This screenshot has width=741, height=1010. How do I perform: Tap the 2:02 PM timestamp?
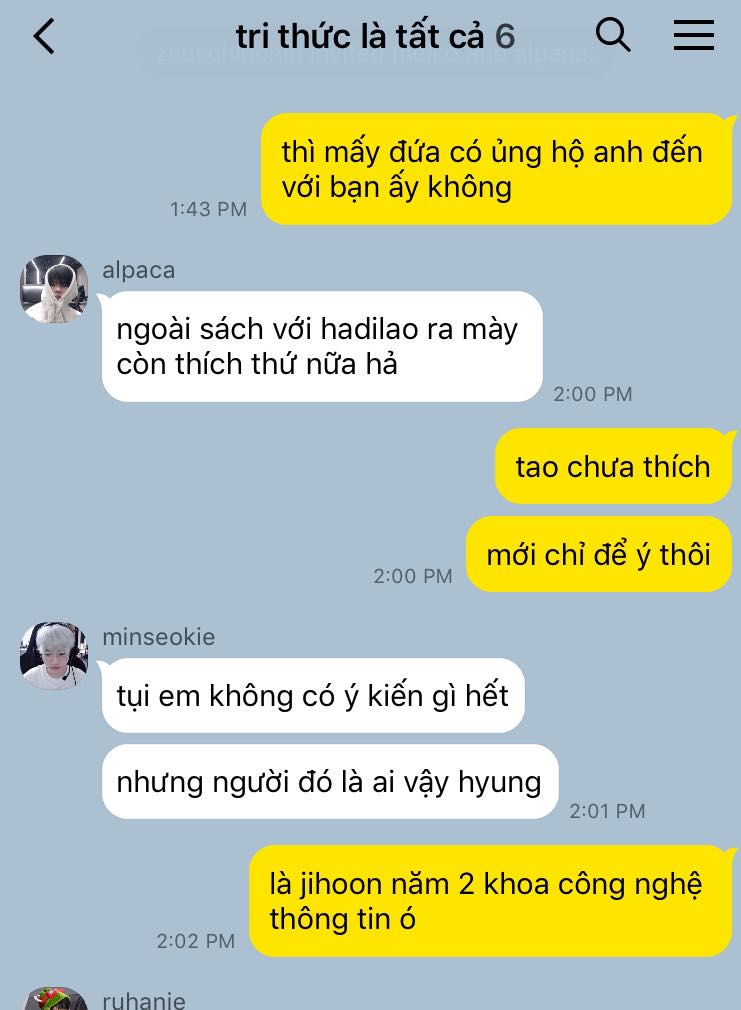tap(196, 941)
